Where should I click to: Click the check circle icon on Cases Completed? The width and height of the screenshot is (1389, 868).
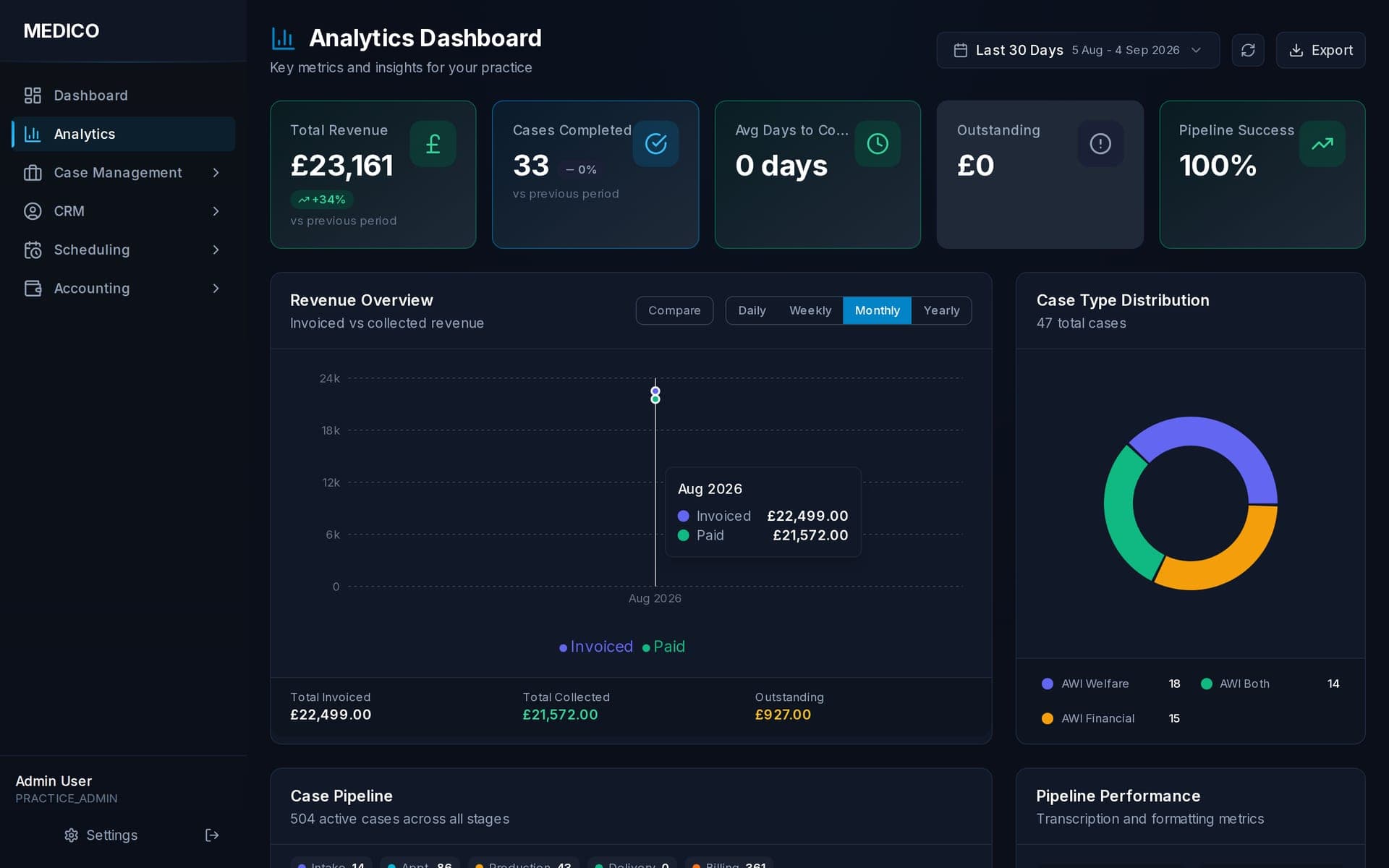click(655, 144)
